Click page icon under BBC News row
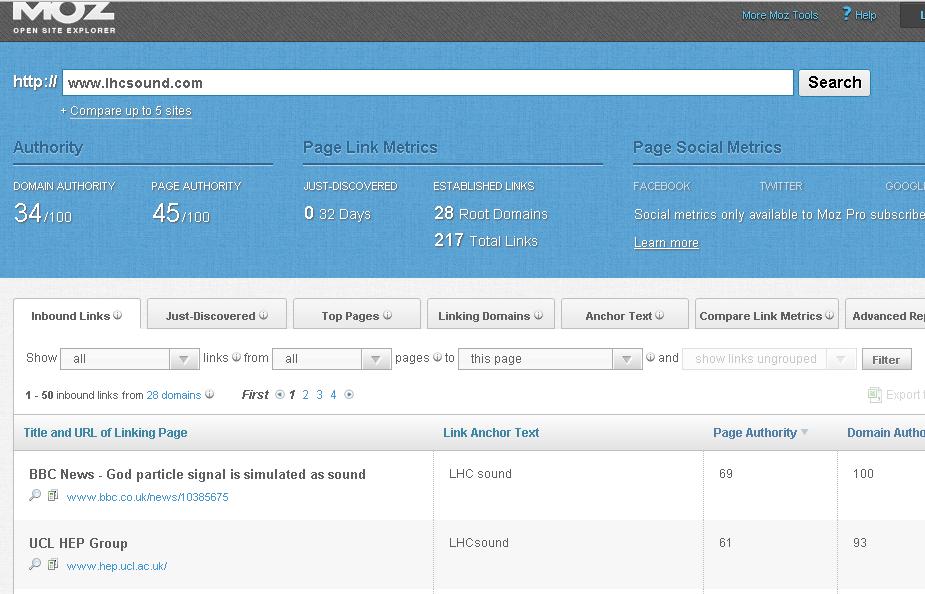 [x=53, y=495]
